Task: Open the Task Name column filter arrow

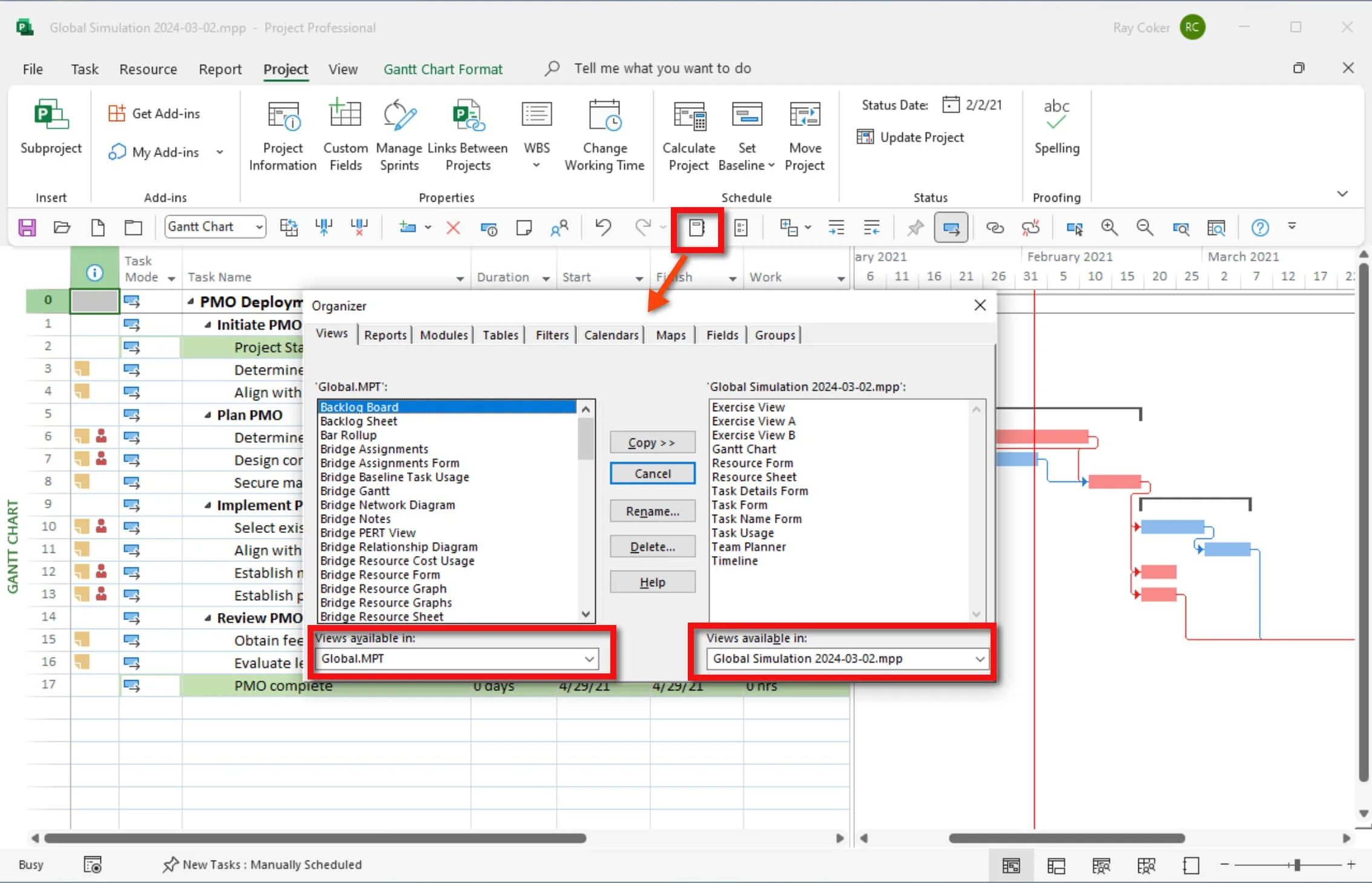Action: pos(460,278)
